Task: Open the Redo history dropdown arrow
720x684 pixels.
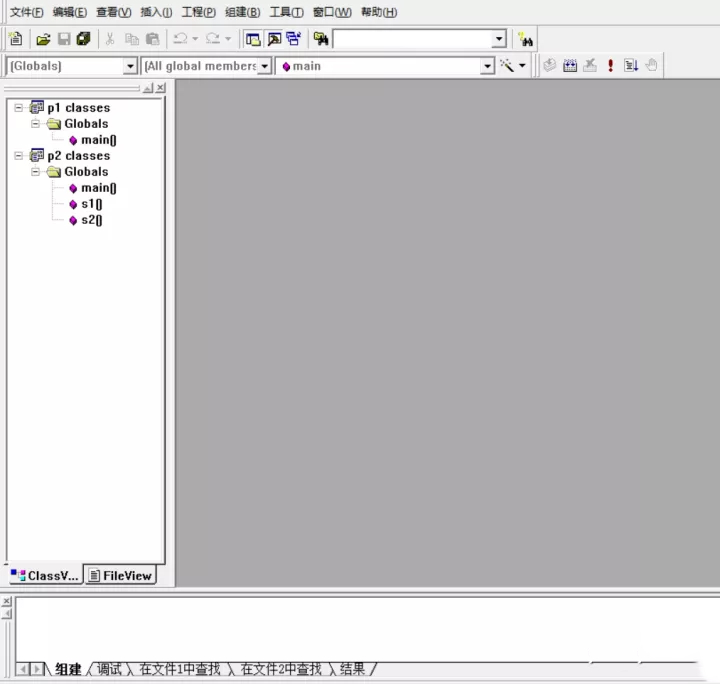Action: [x=228, y=39]
